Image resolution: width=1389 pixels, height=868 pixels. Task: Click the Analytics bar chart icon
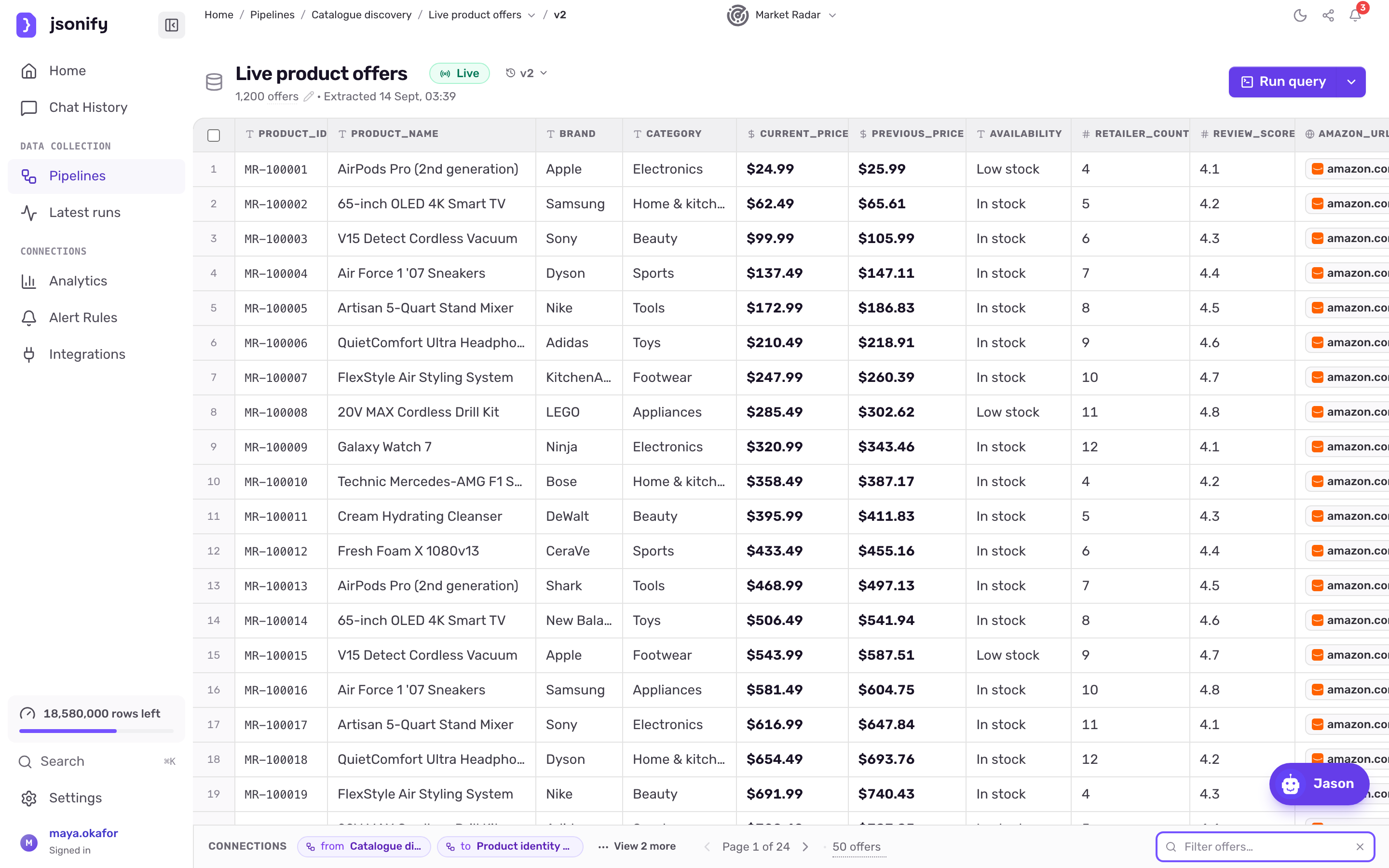coord(29,281)
